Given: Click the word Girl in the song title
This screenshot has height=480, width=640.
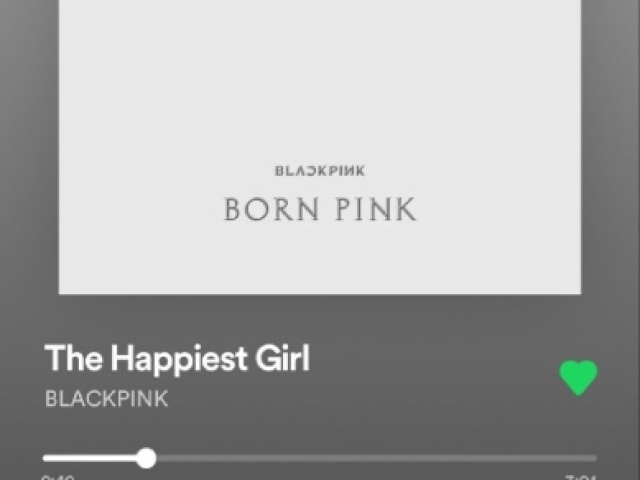Looking at the screenshot, I should [x=282, y=358].
